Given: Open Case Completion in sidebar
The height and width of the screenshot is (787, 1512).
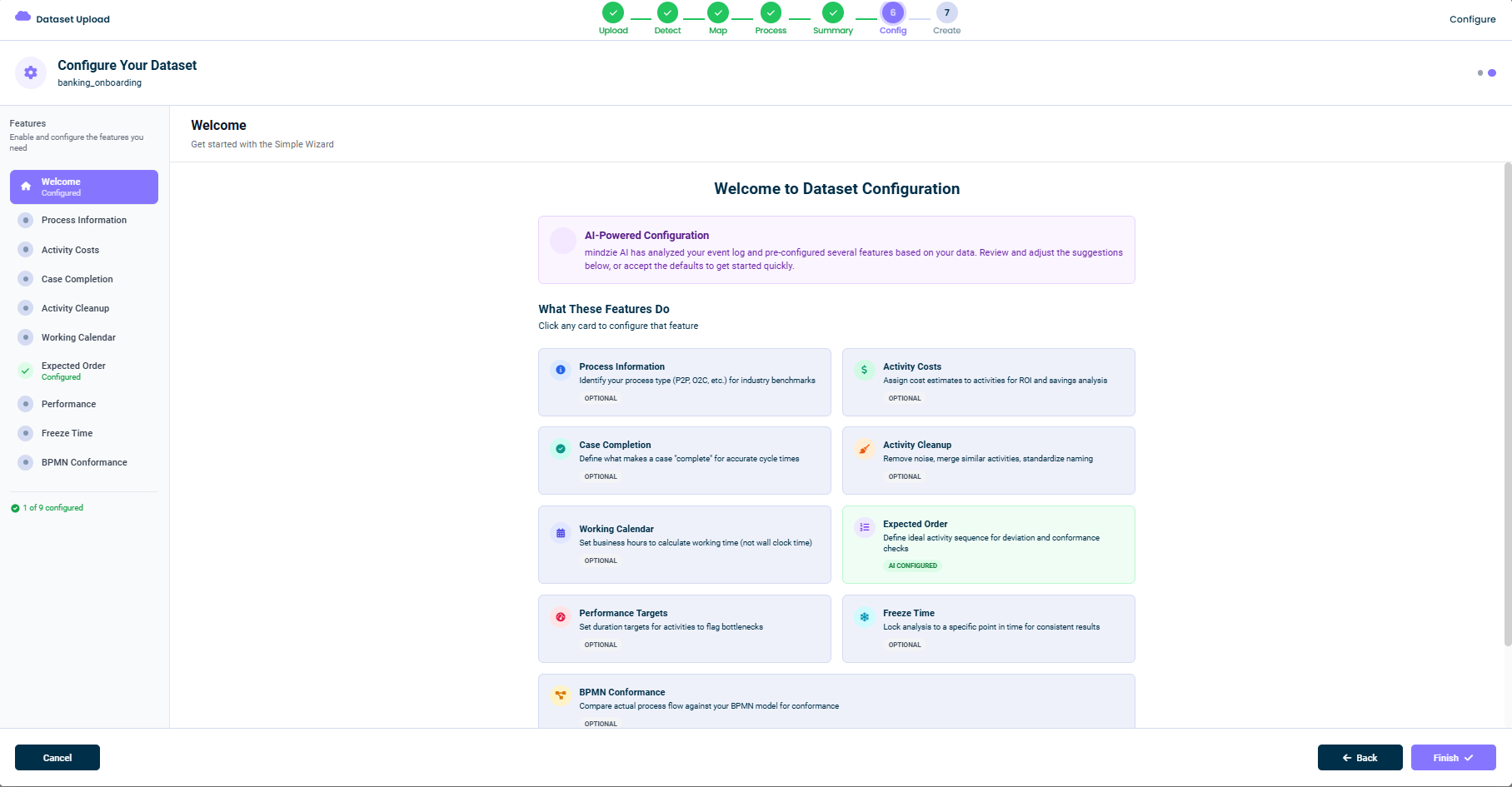Looking at the screenshot, I should coord(84,279).
